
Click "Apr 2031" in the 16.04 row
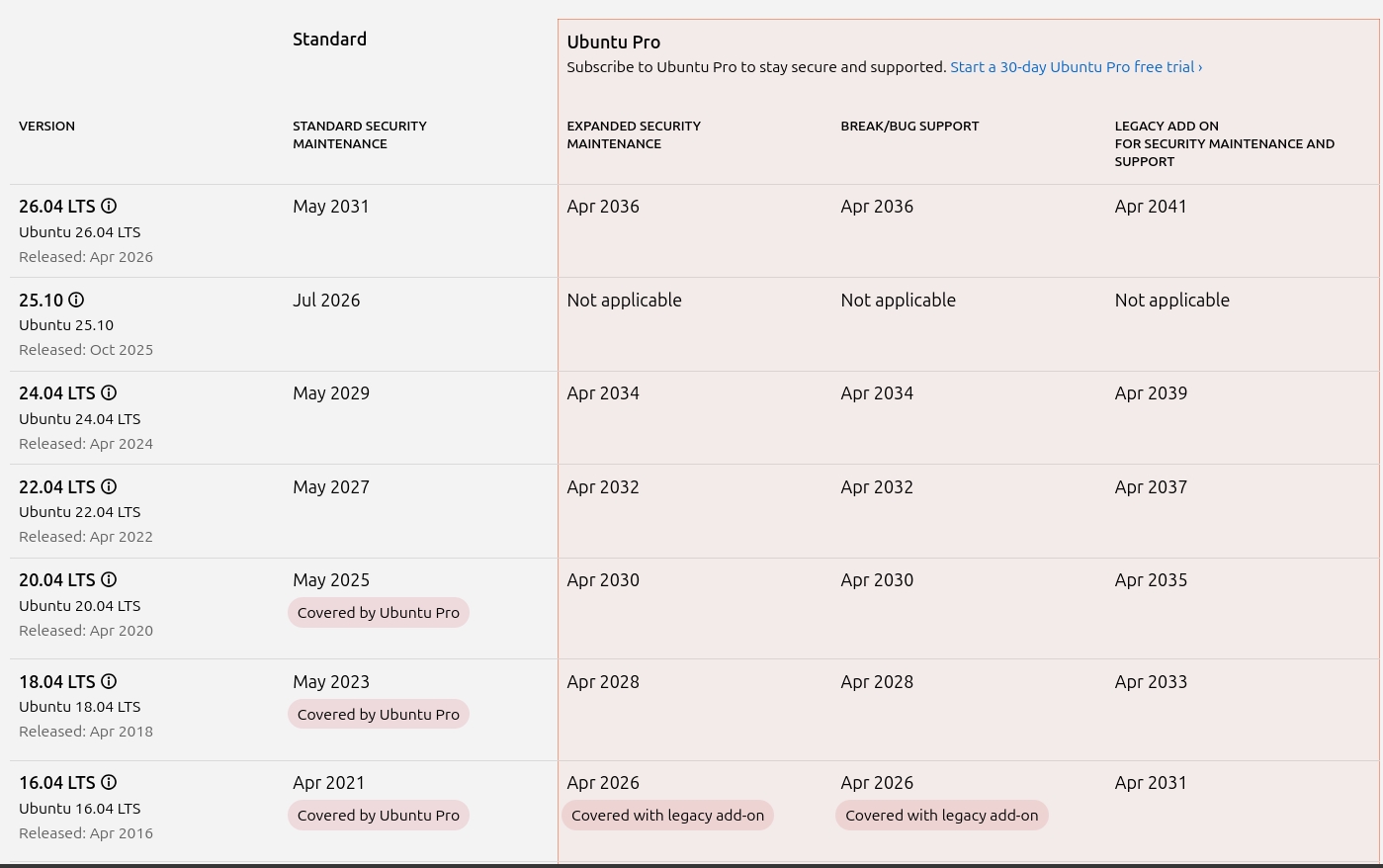(1151, 783)
